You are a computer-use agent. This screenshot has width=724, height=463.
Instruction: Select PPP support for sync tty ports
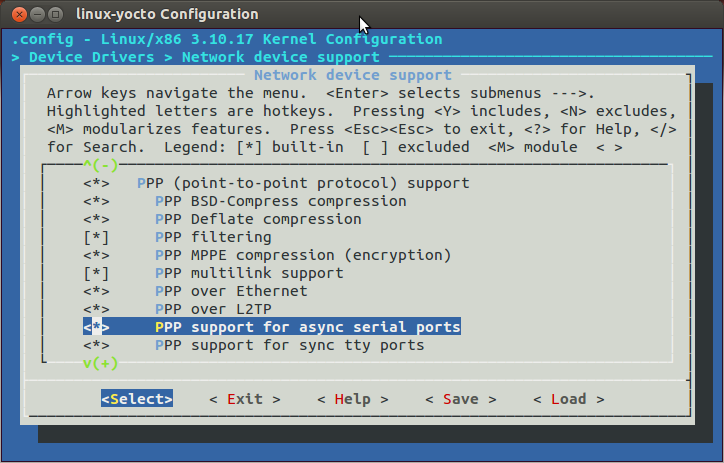289,345
